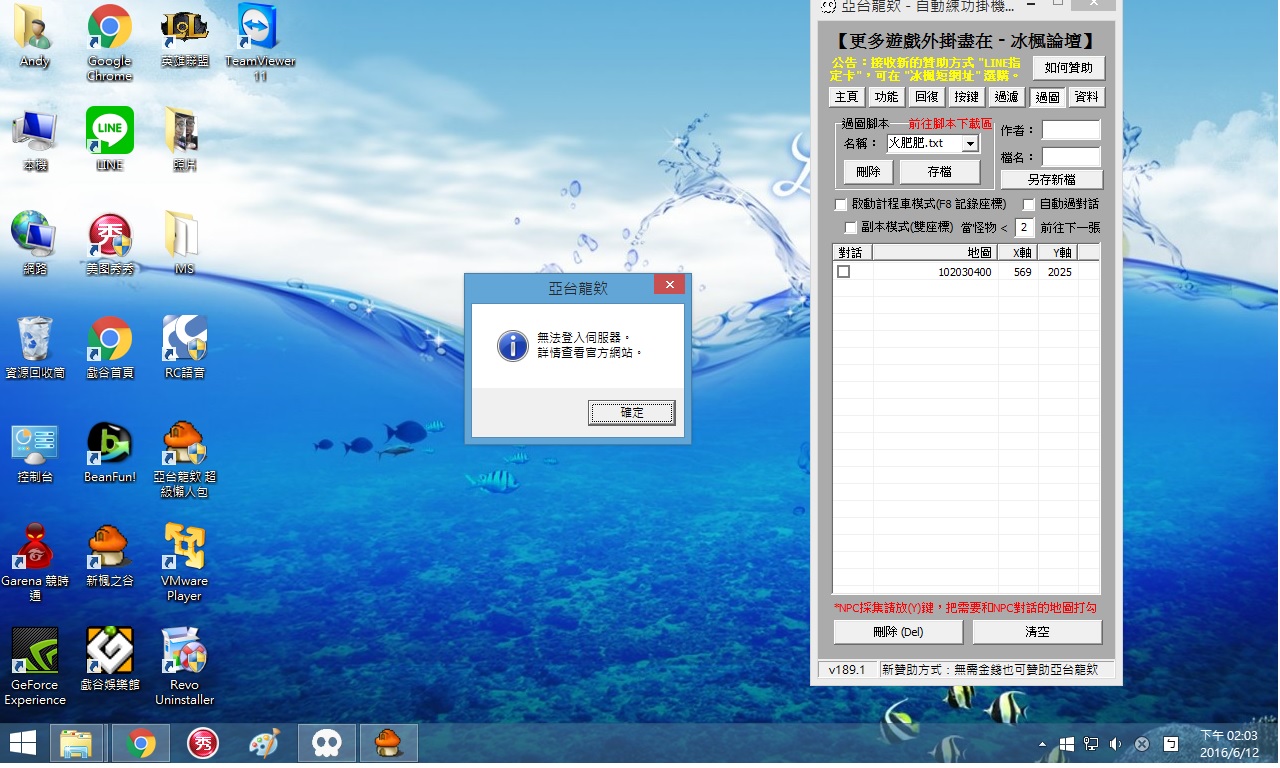This screenshot has height=768, width=1280.
Task: Switch to the 資料 tab
Action: pos(1087,97)
